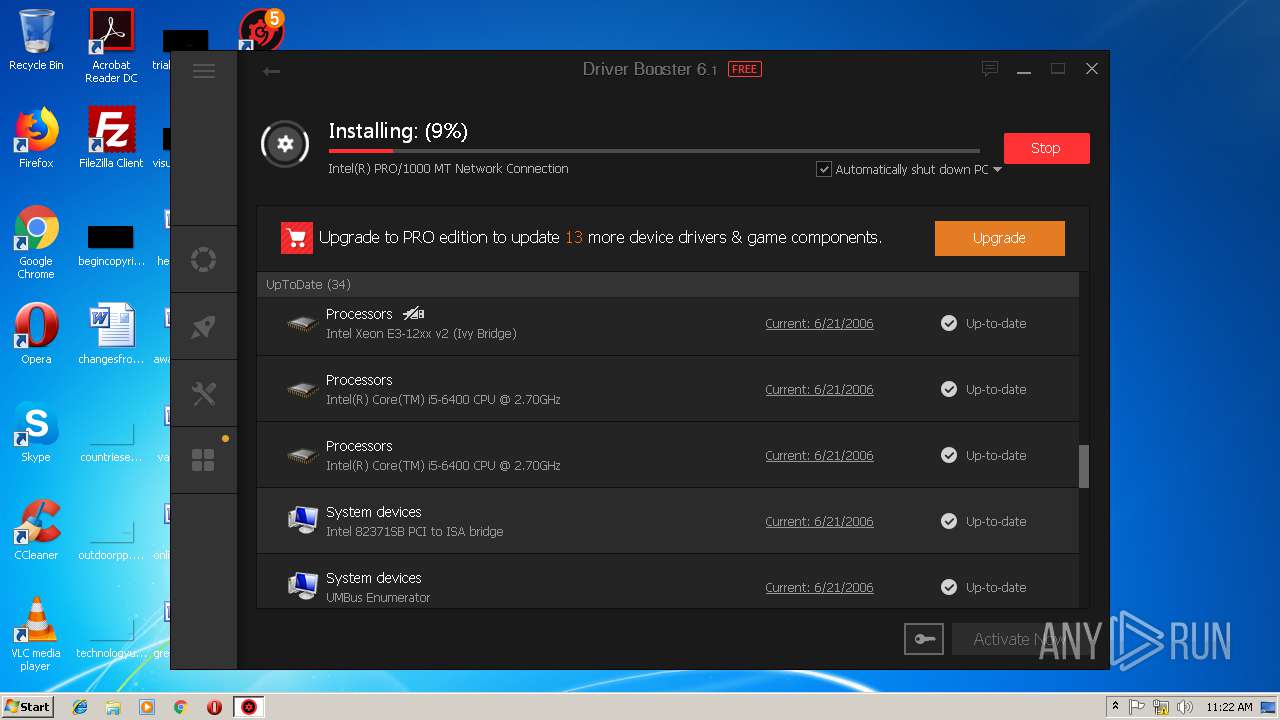Click the license key icon
1280x720 pixels.
(923, 639)
